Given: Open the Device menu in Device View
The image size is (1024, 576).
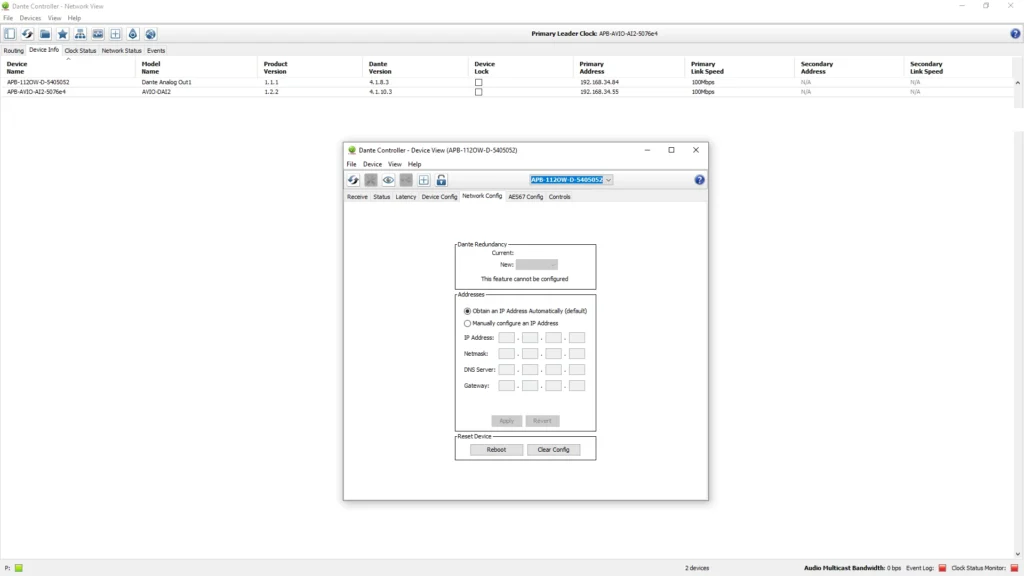Looking at the screenshot, I should pyautogui.click(x=372, y=165).
